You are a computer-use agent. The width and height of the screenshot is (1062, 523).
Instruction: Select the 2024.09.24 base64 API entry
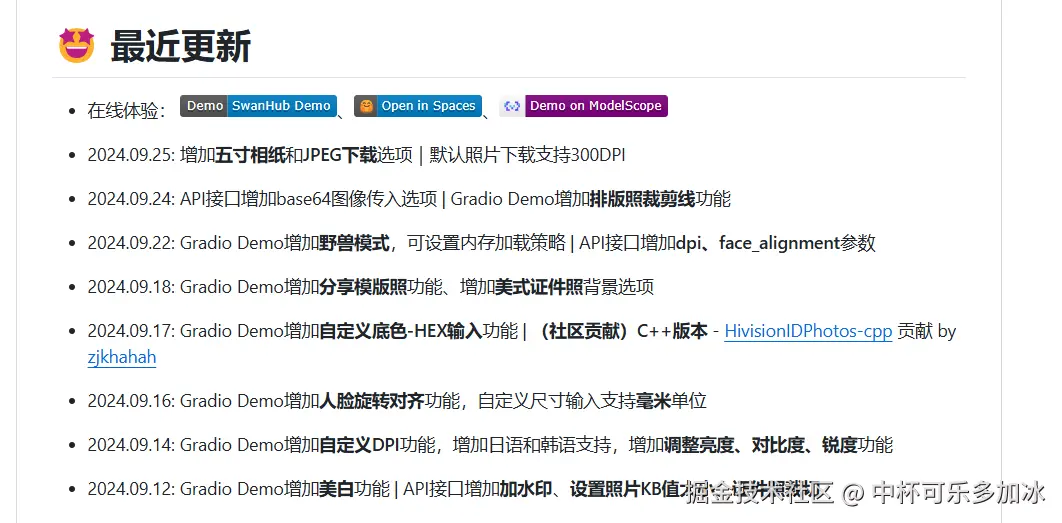(409, 199)
